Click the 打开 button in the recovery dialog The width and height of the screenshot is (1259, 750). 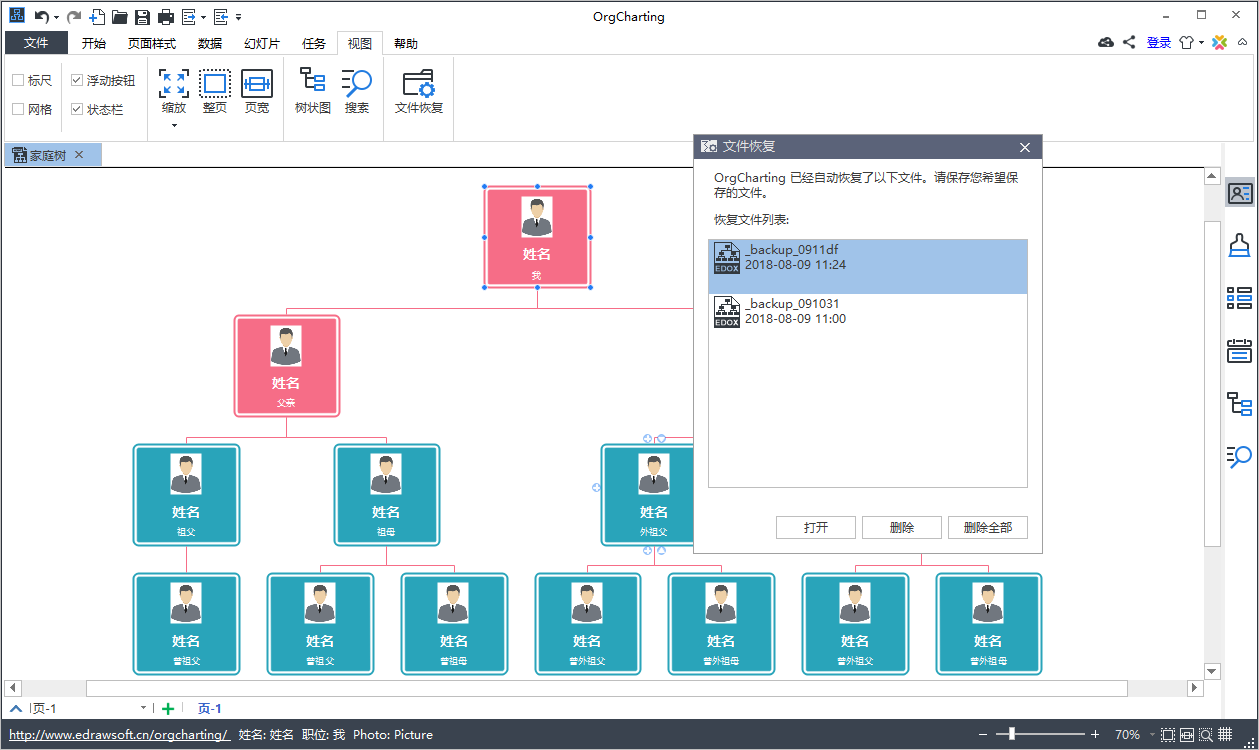pos(816,528)
